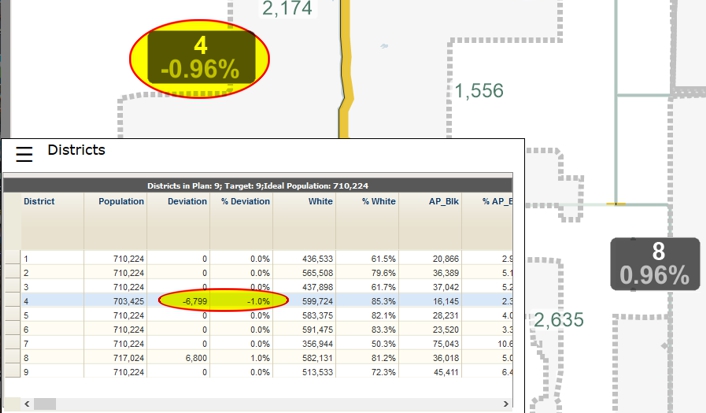
Task: Click the row selector for district 1
Action: (x=11, y=258)
